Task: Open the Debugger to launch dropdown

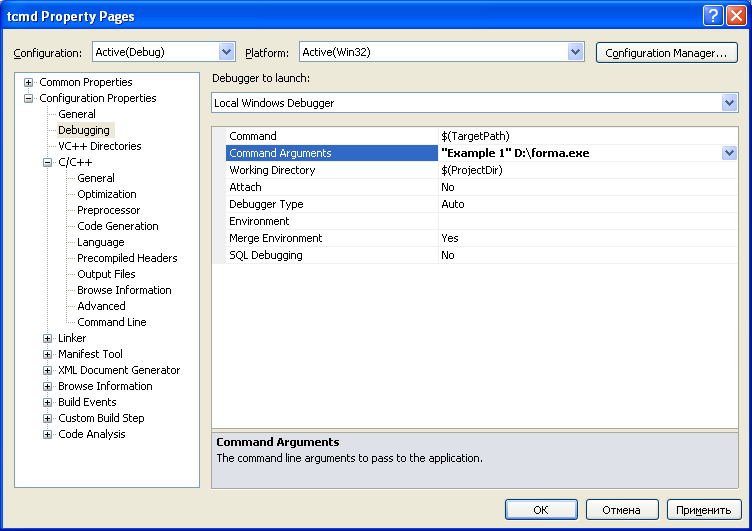Action: tap(729, 103)
